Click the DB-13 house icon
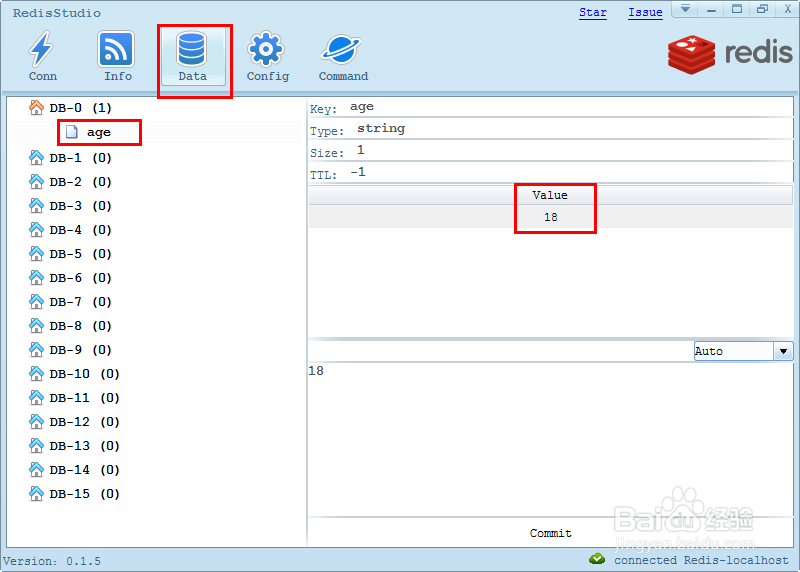 point(36,445)
